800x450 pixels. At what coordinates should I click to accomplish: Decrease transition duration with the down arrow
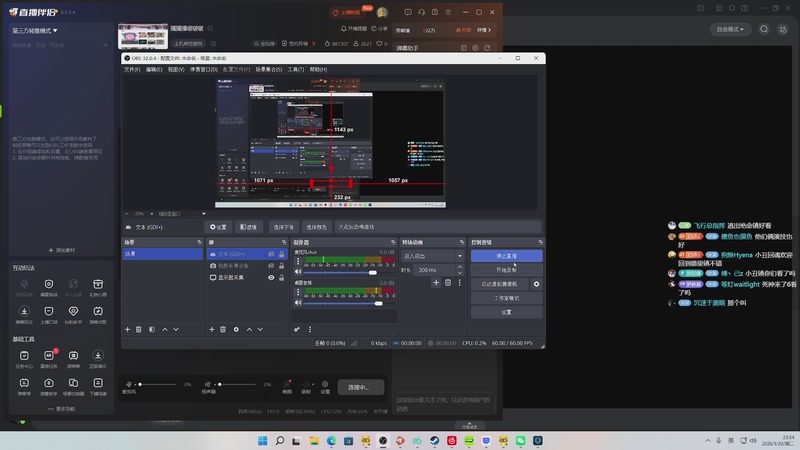point(460,272)
